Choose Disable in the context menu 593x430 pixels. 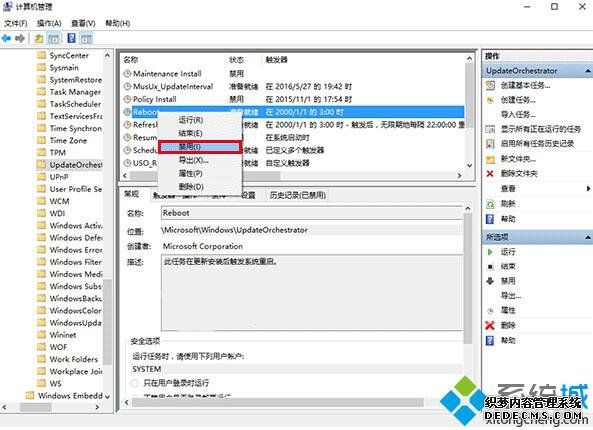coord(200,147)
